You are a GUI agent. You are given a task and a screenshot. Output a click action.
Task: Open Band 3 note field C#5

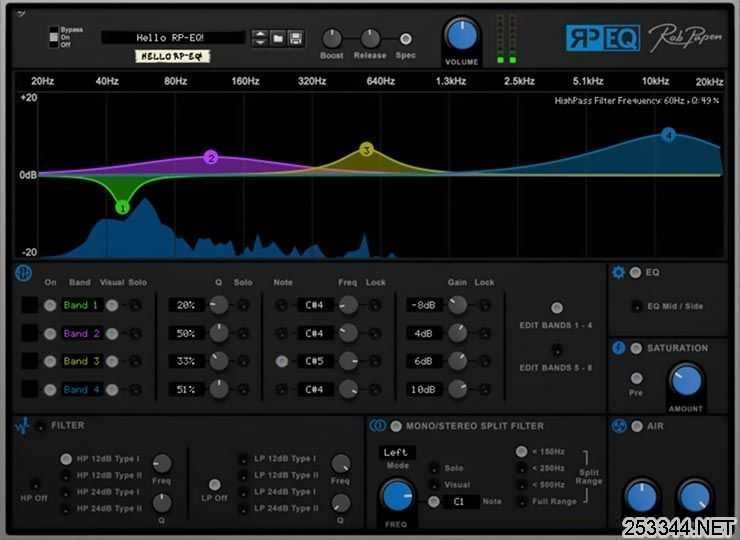[x=314, y=362]
